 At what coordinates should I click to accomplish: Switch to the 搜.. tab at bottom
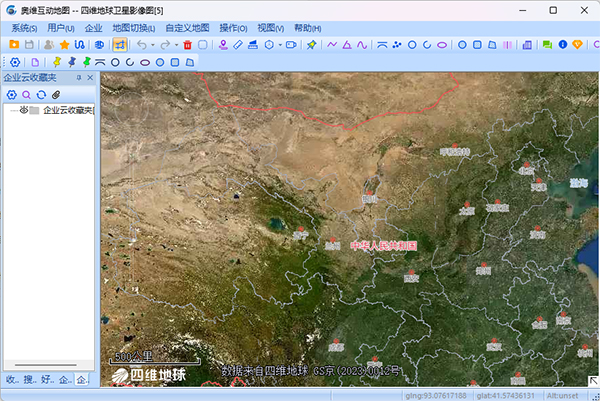point(29,380)
